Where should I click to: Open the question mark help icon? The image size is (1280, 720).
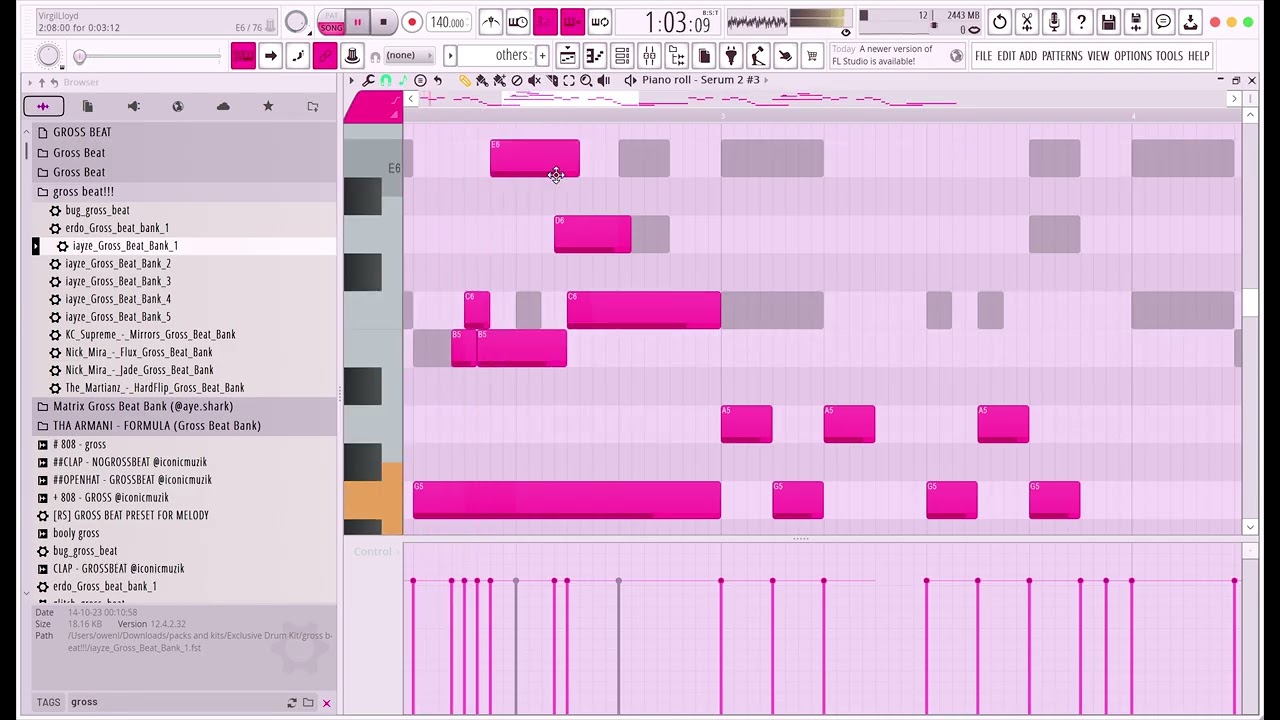1081,22
